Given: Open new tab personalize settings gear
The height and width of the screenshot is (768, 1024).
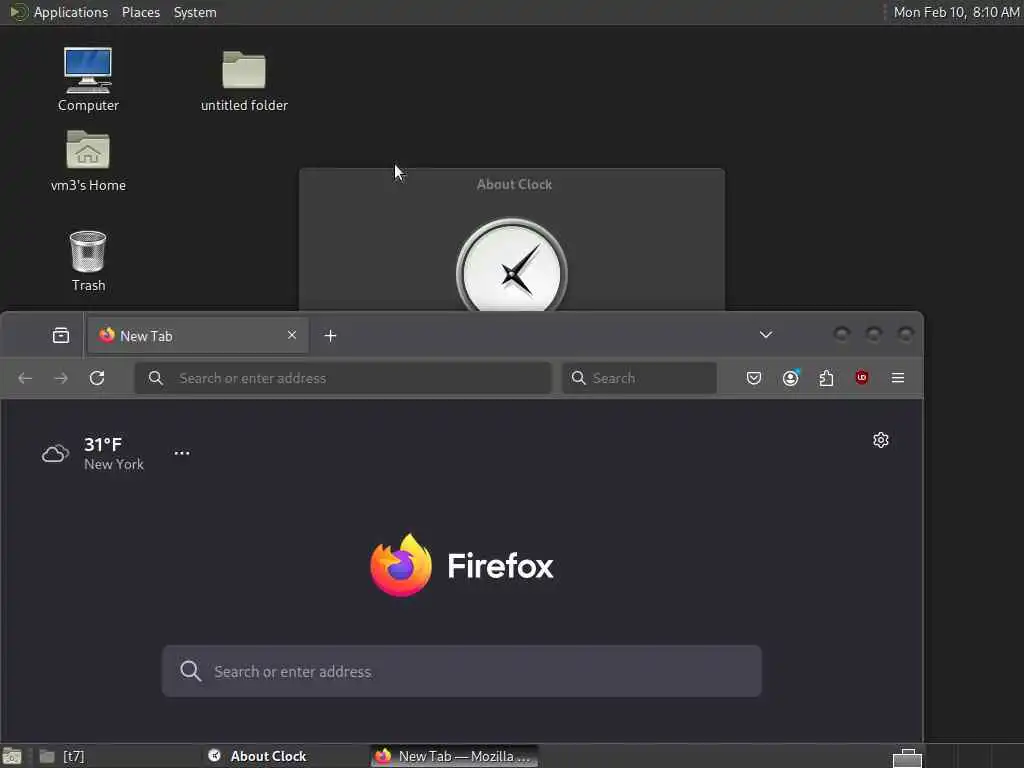Looking at the screenshot, I should (x=881, y=440).
